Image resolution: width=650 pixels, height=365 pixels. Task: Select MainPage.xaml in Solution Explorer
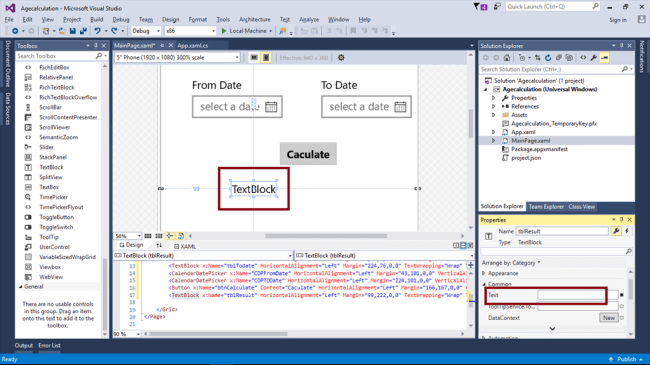pos(530,141)
